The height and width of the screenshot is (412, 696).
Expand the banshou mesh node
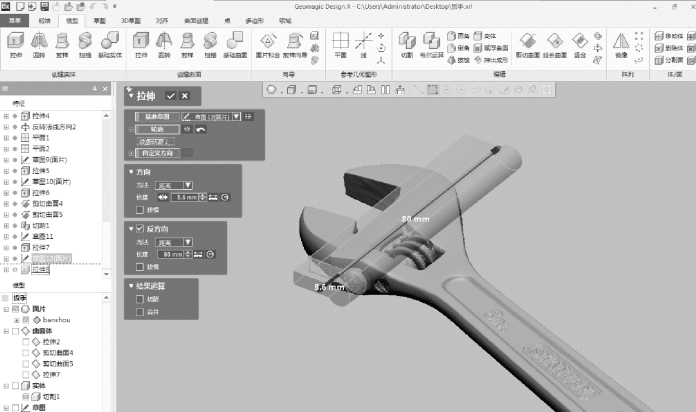(x=16, y=320)
